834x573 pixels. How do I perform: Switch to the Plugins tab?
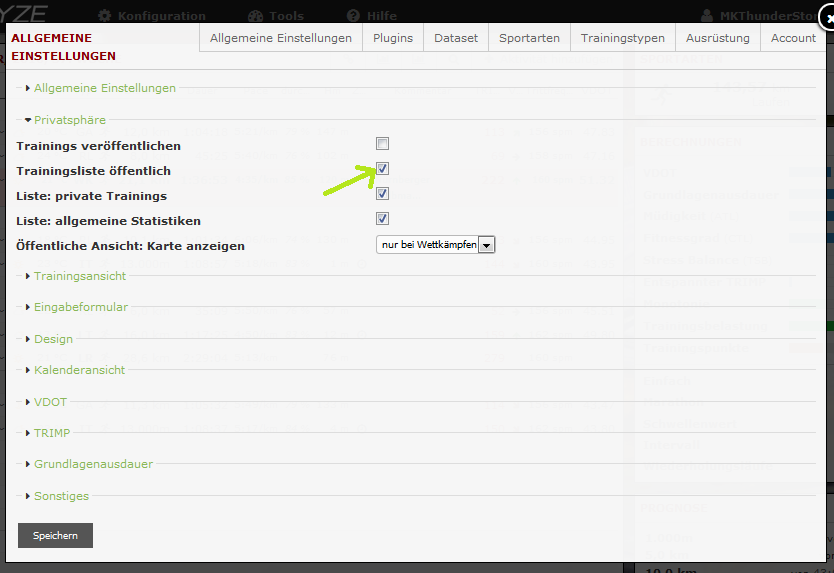pos(392,38)
